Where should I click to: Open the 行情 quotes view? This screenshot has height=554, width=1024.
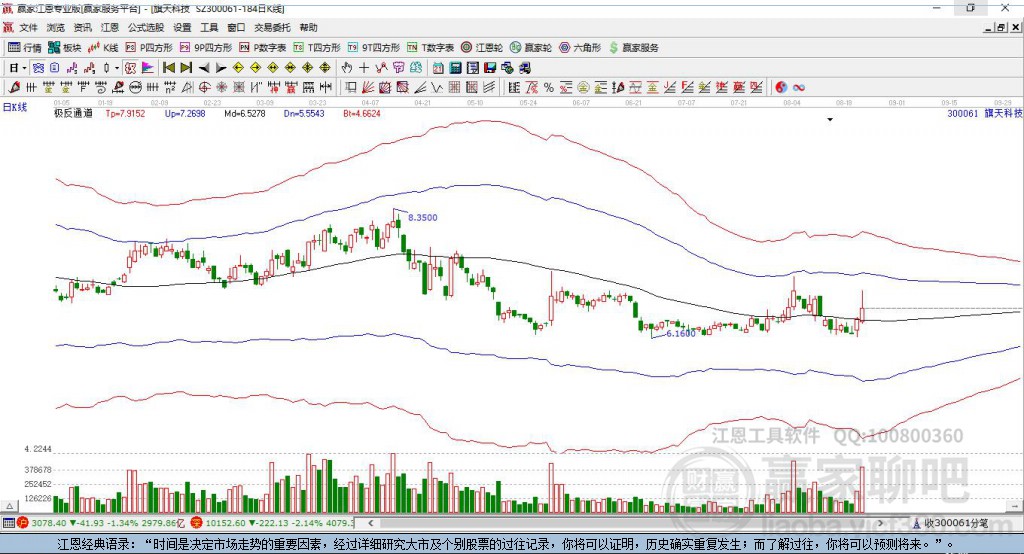25,48
